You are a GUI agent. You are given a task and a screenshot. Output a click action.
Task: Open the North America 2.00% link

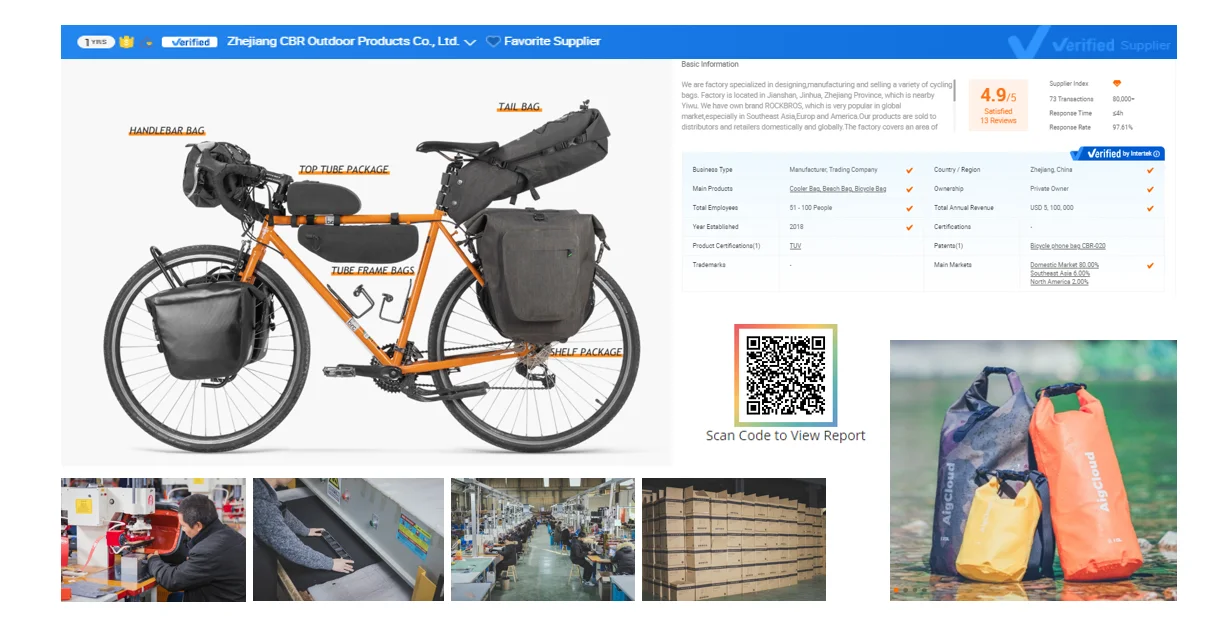pos(1059,282)
